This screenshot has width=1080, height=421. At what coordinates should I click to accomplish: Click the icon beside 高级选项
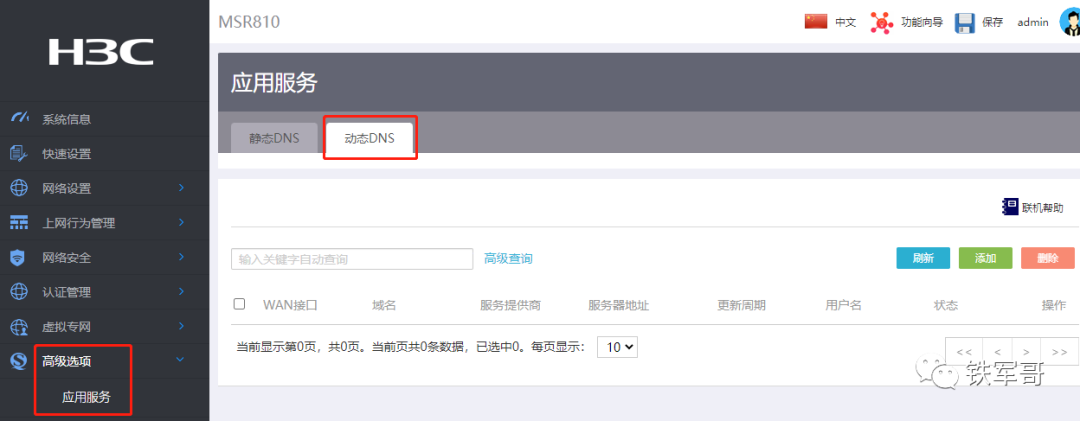pos(19,360)
